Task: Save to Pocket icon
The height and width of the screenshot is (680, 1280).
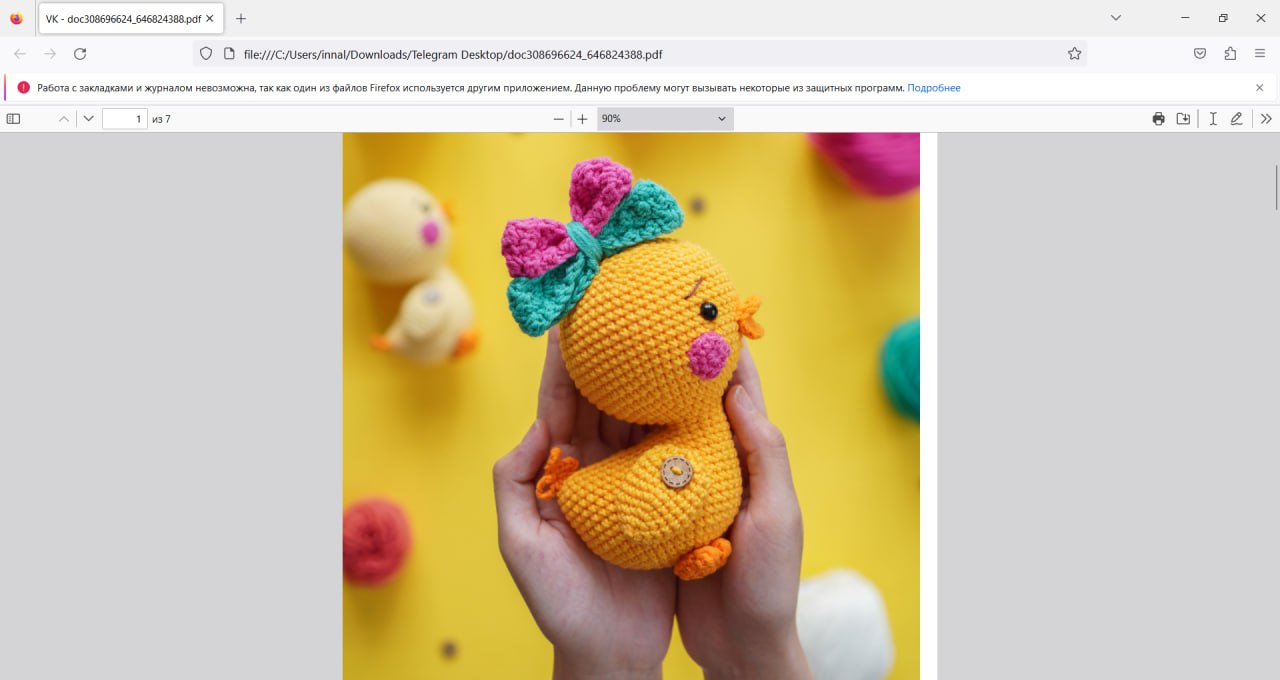Action: pos(1200,54)
